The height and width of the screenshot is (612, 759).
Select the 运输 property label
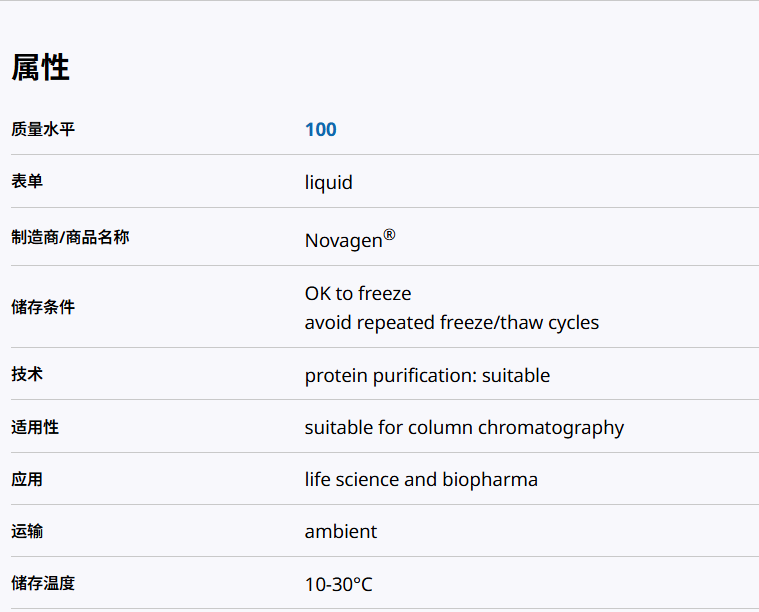[27, 531]
